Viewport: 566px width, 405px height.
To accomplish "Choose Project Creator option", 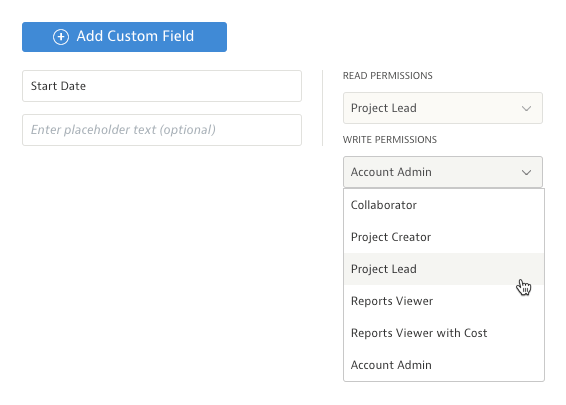I will [444, 237].
